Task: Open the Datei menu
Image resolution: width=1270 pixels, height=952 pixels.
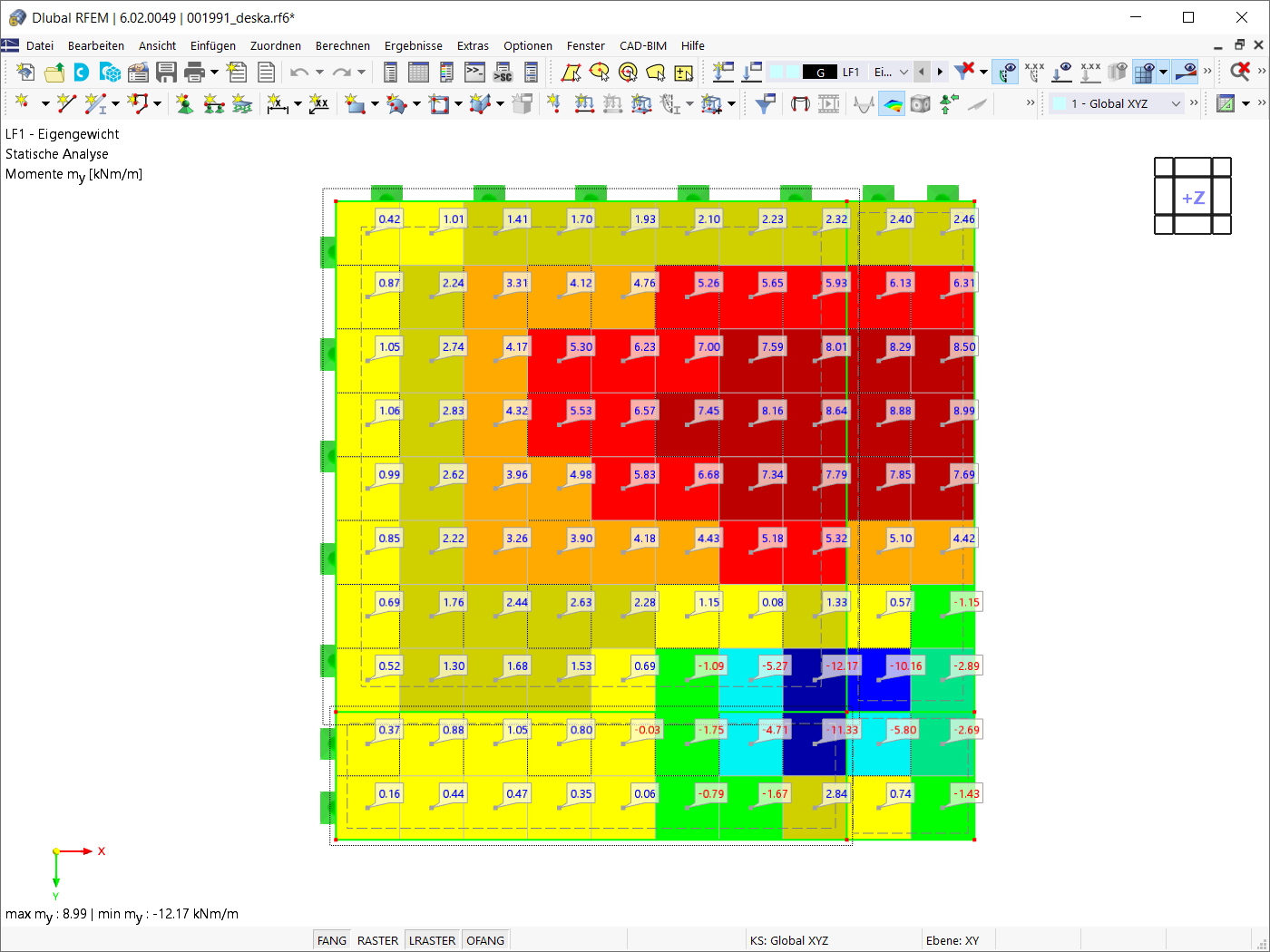Action: point(40,45)
